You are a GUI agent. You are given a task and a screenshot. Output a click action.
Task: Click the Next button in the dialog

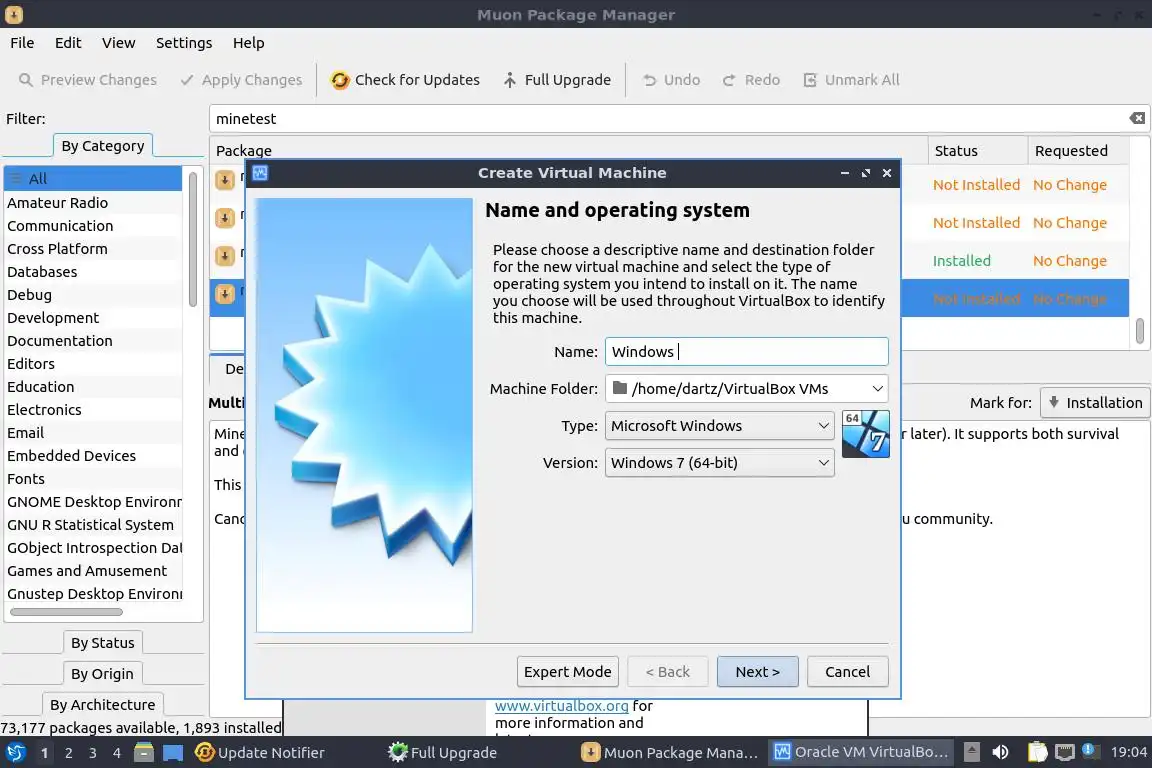point(757,672)
